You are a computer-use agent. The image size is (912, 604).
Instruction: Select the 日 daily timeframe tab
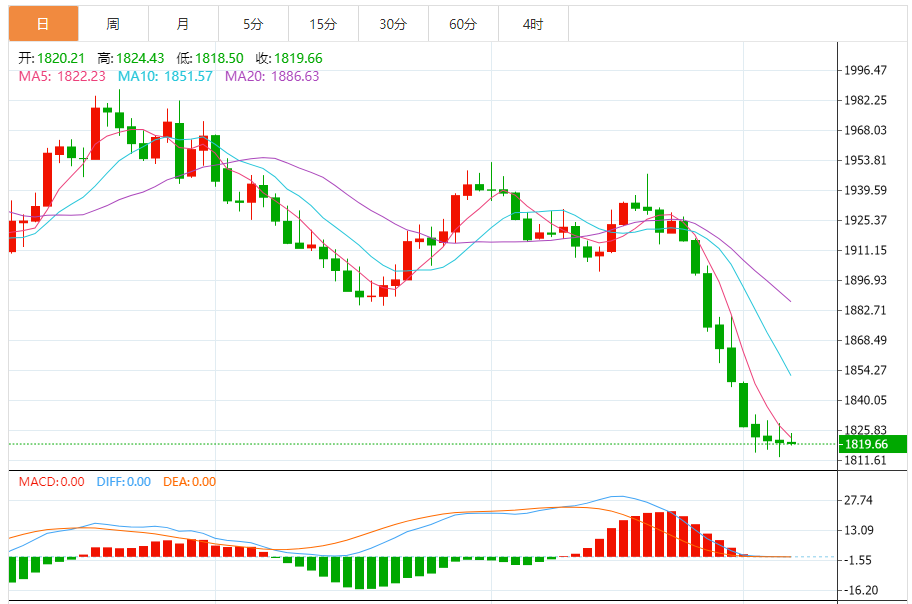43,24
